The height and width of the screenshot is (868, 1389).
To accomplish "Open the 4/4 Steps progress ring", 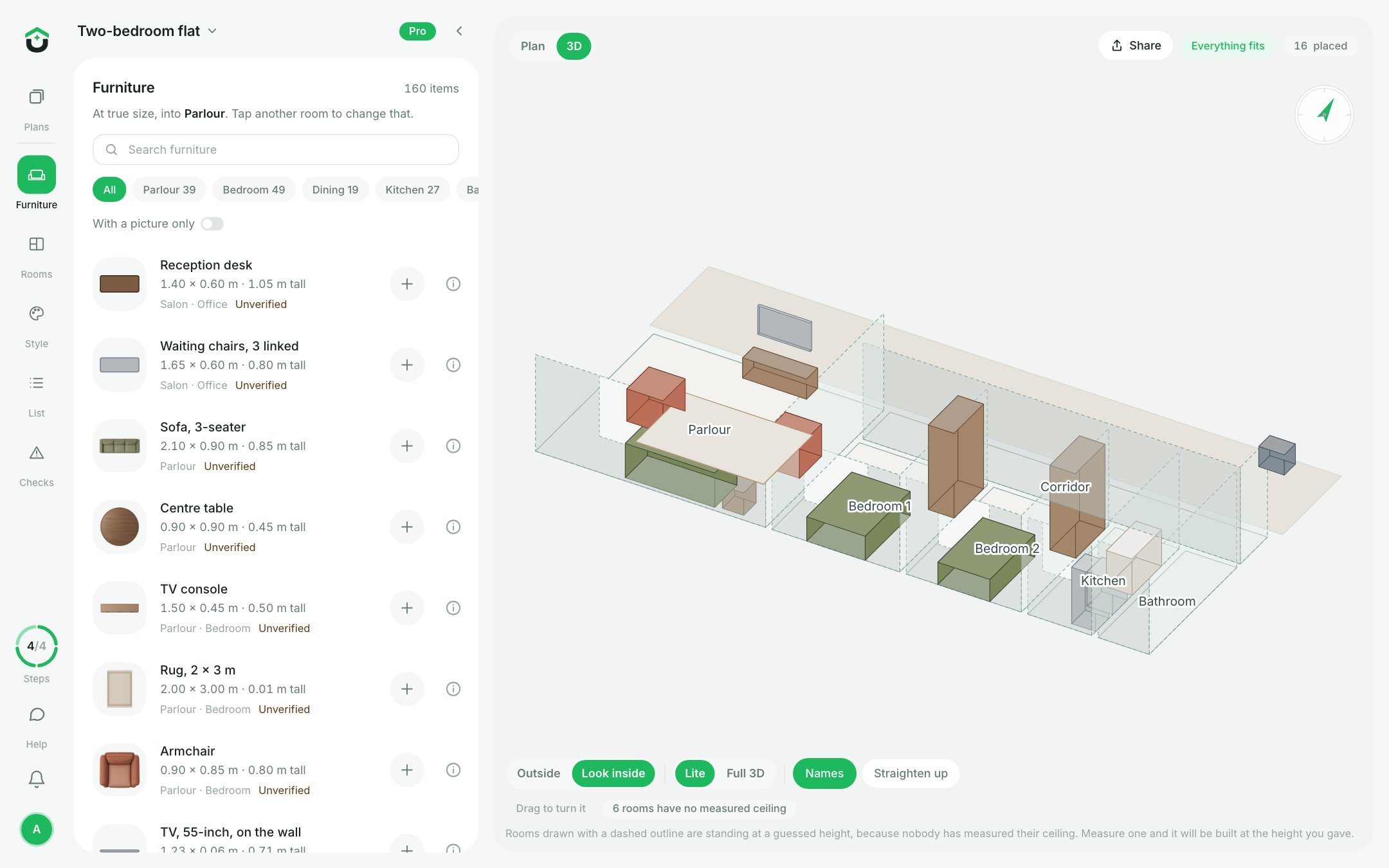I will tap(37, 646).
